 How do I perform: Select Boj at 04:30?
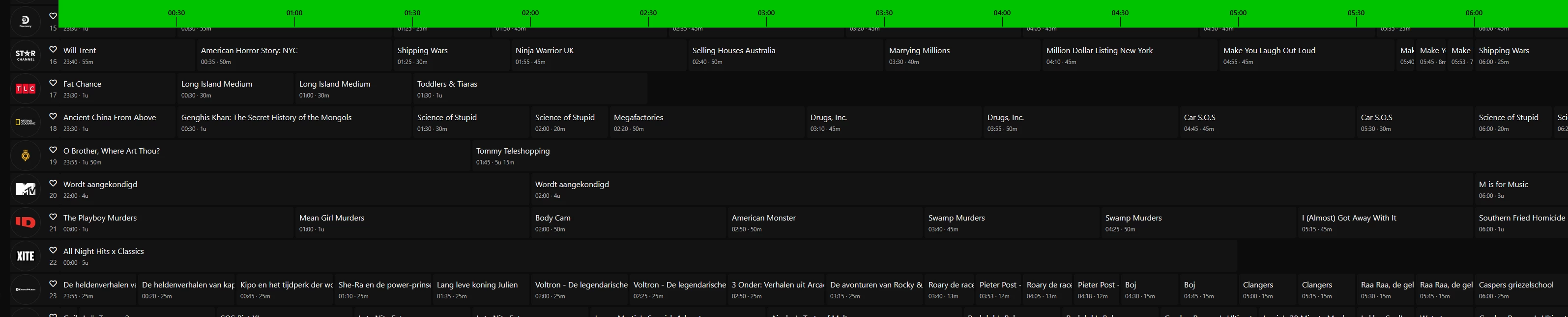(x=1149, y=290)
